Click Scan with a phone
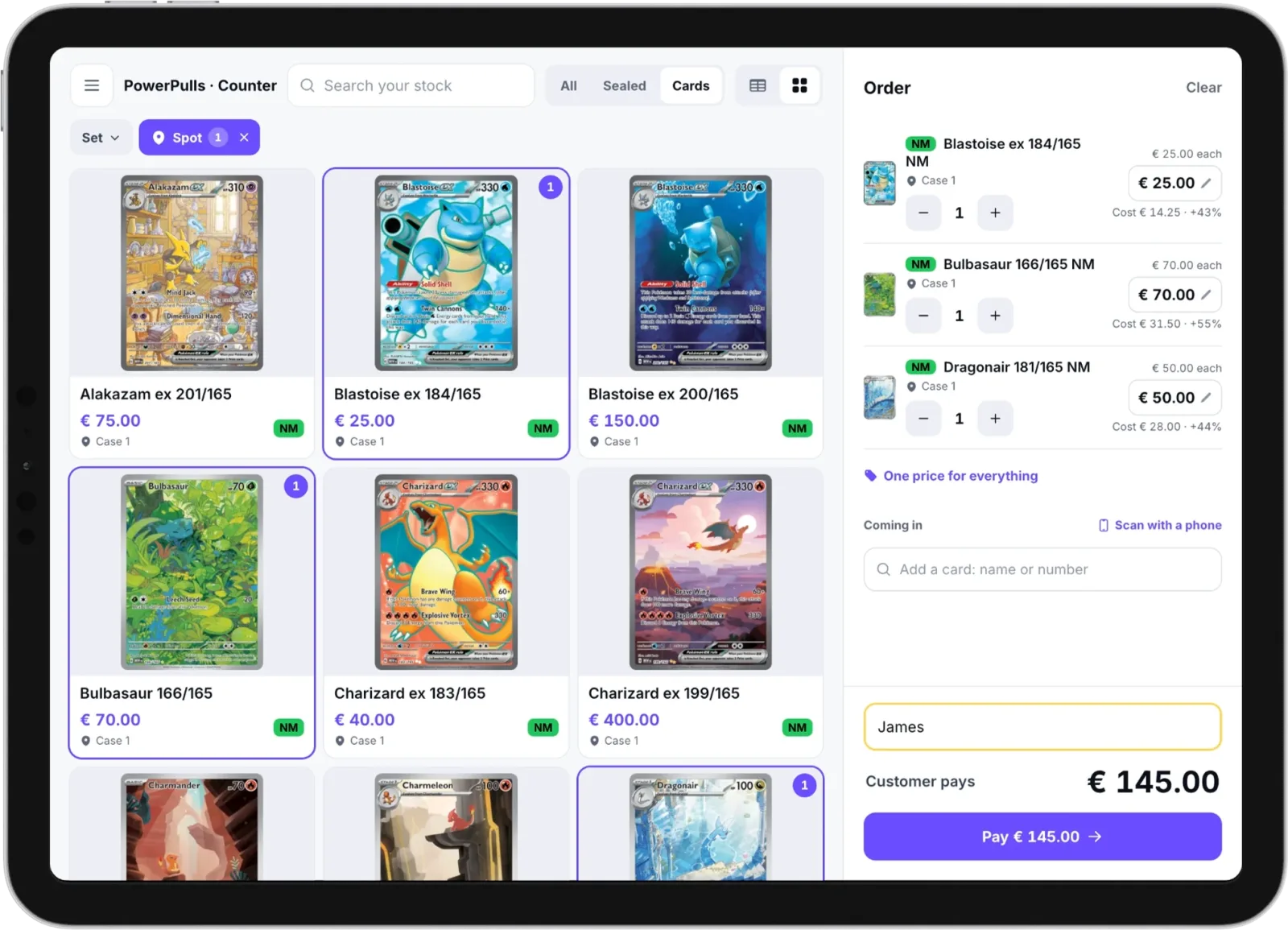The width and height of the screenshot is (1288, 930). coord(1160,525)
